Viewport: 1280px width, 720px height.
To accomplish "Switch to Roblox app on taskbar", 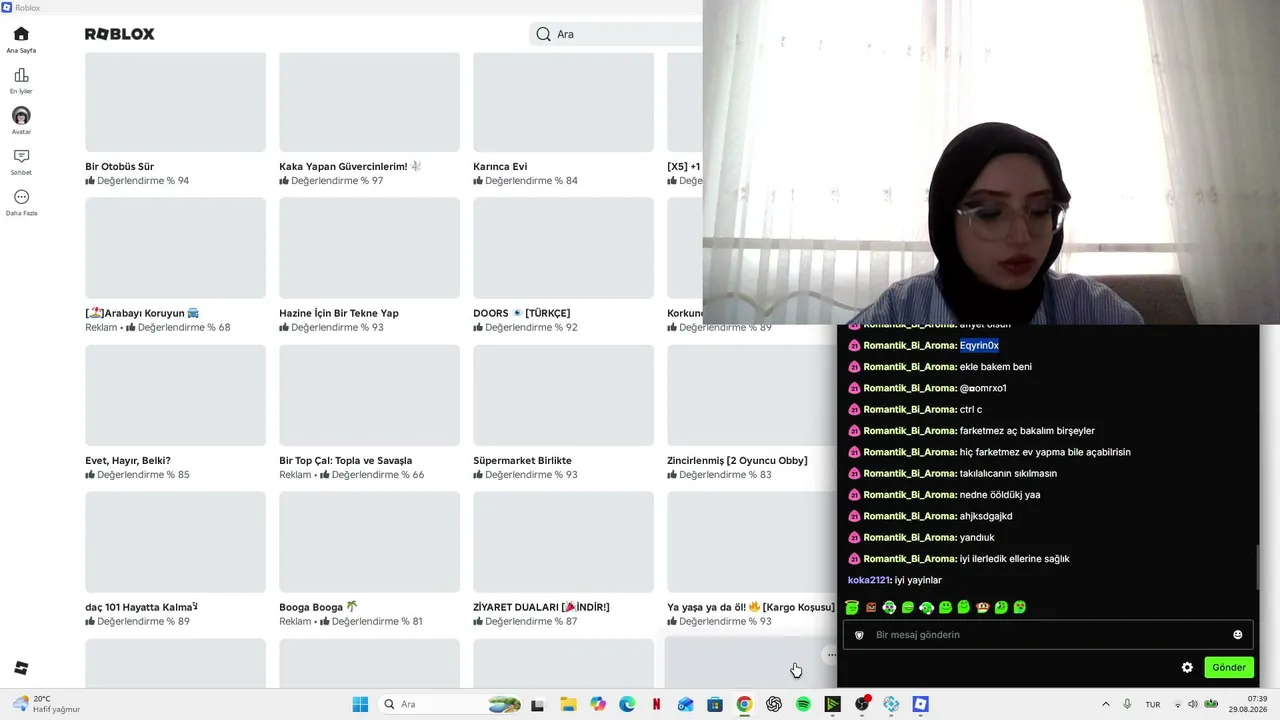I will pos(921,704).
